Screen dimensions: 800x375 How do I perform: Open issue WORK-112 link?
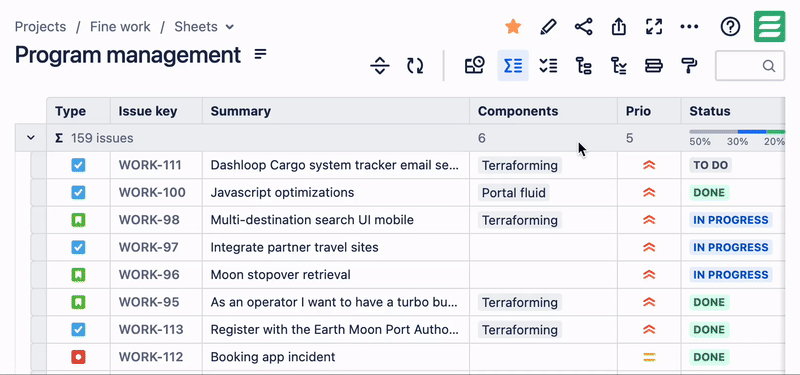click(151, 357)
